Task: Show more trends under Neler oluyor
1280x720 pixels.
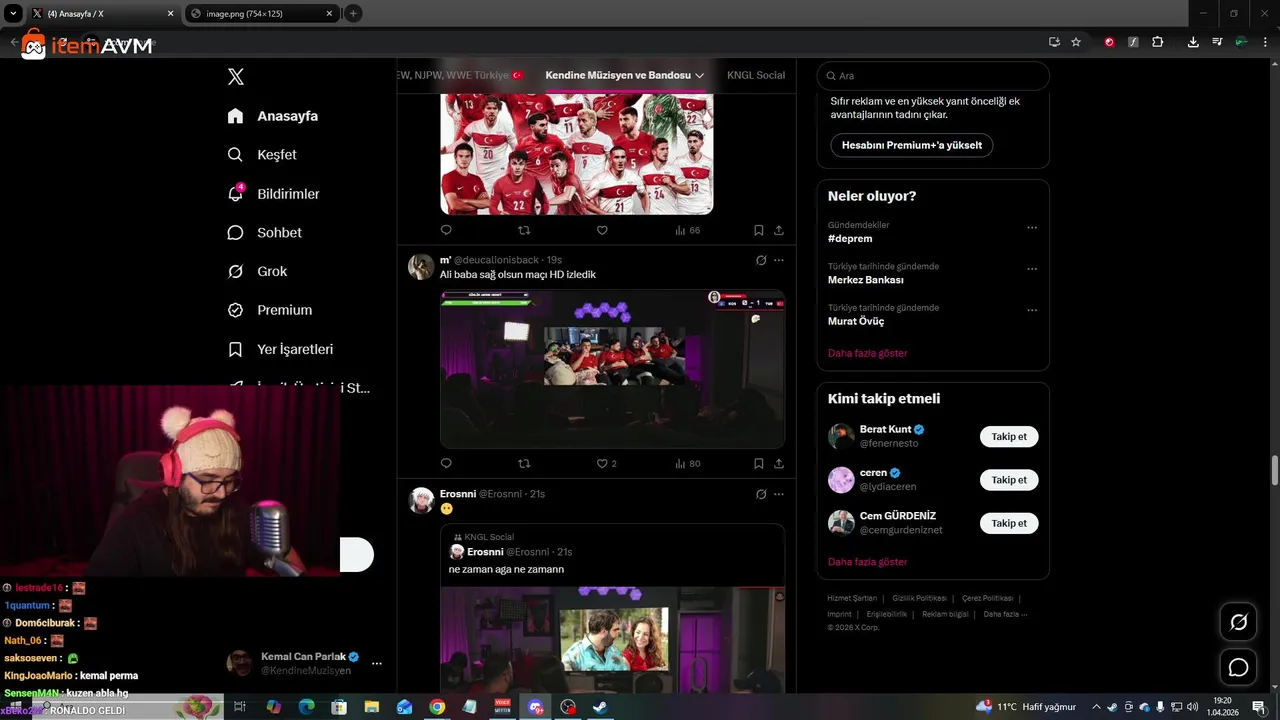Action: pyautogui.click(x=867, y=353)
